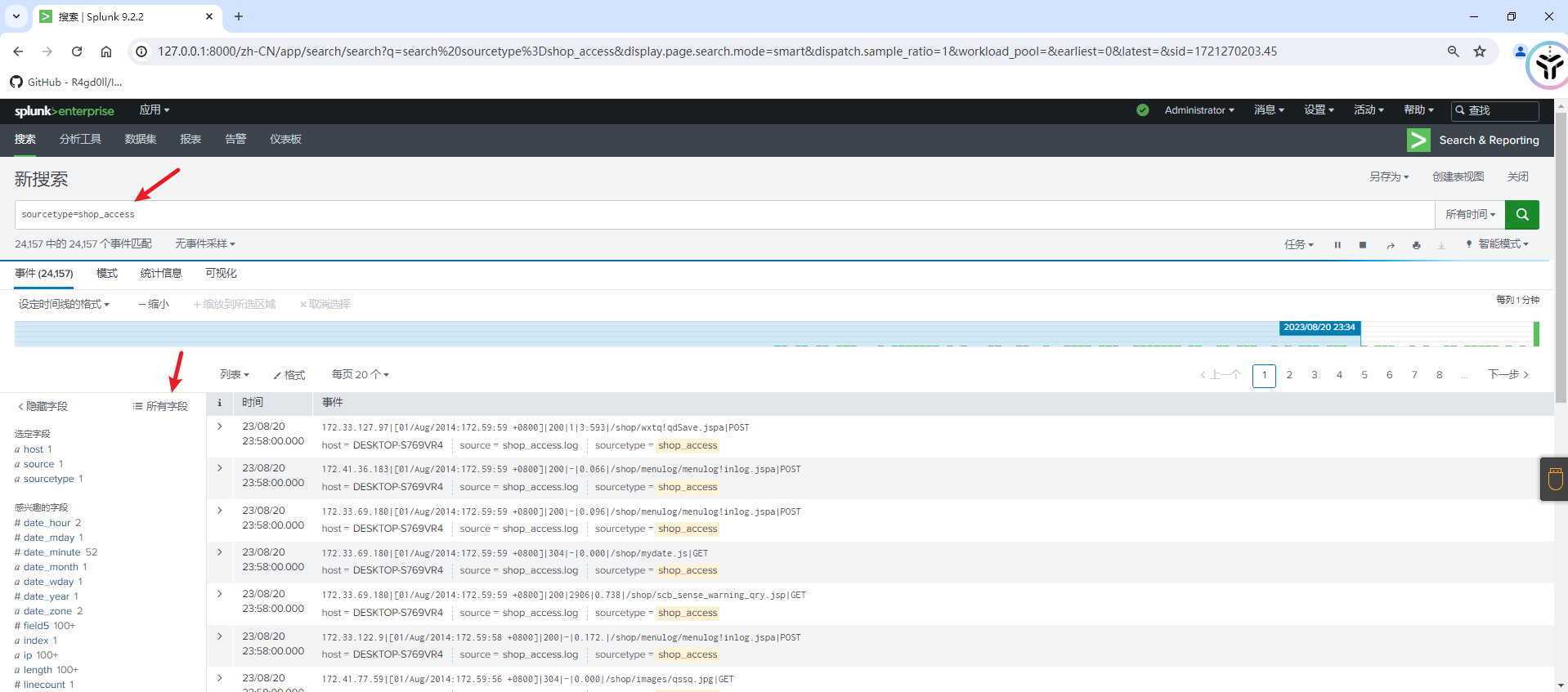Hide the fields sidebar via 隐藏字段
Viewport: 1568px width, 692px height.
click(43, 406)
